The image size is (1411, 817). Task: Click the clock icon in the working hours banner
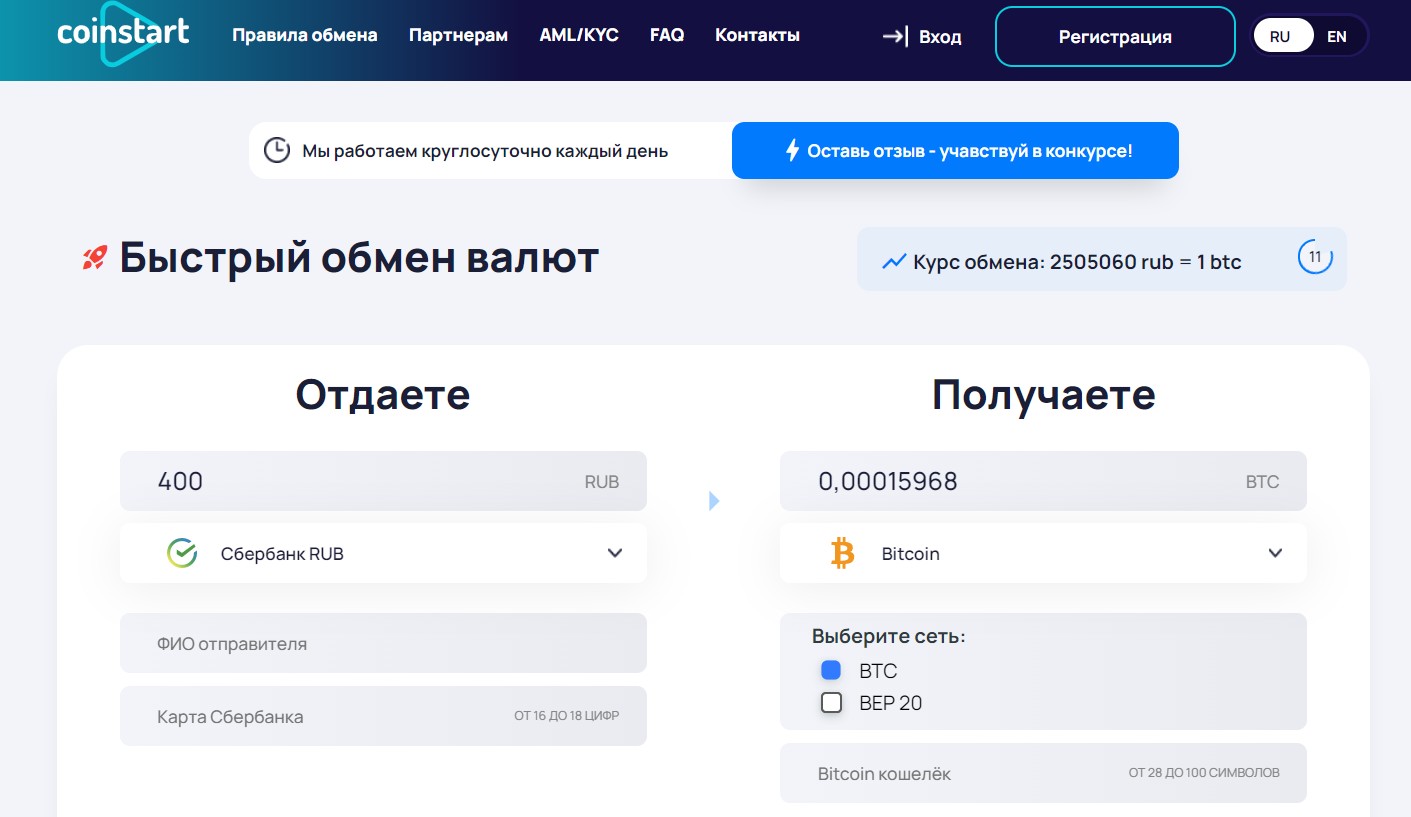pos(277,151)
